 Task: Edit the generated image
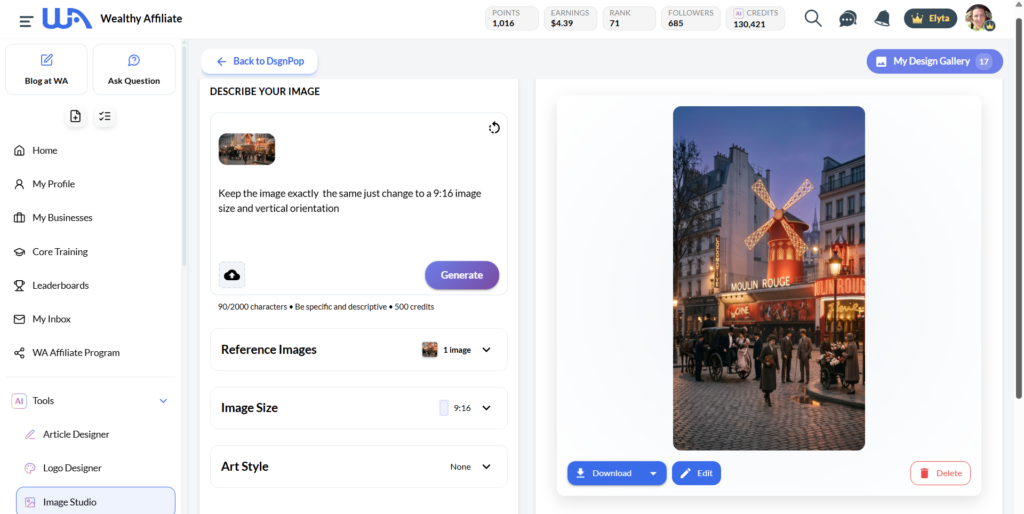pyautogui.click(x=696, y=473)
